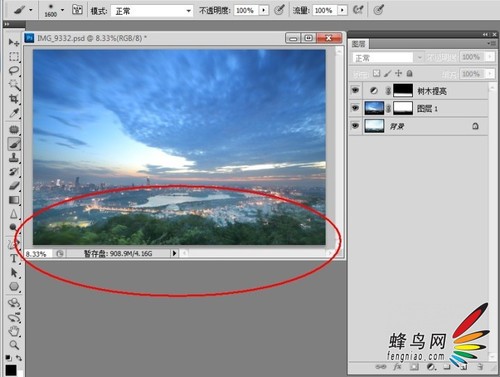Image resolution: width=500 pixels, height=377 pixels.
Task: Open the Layers panel options menu
Action: click(491, 43)
